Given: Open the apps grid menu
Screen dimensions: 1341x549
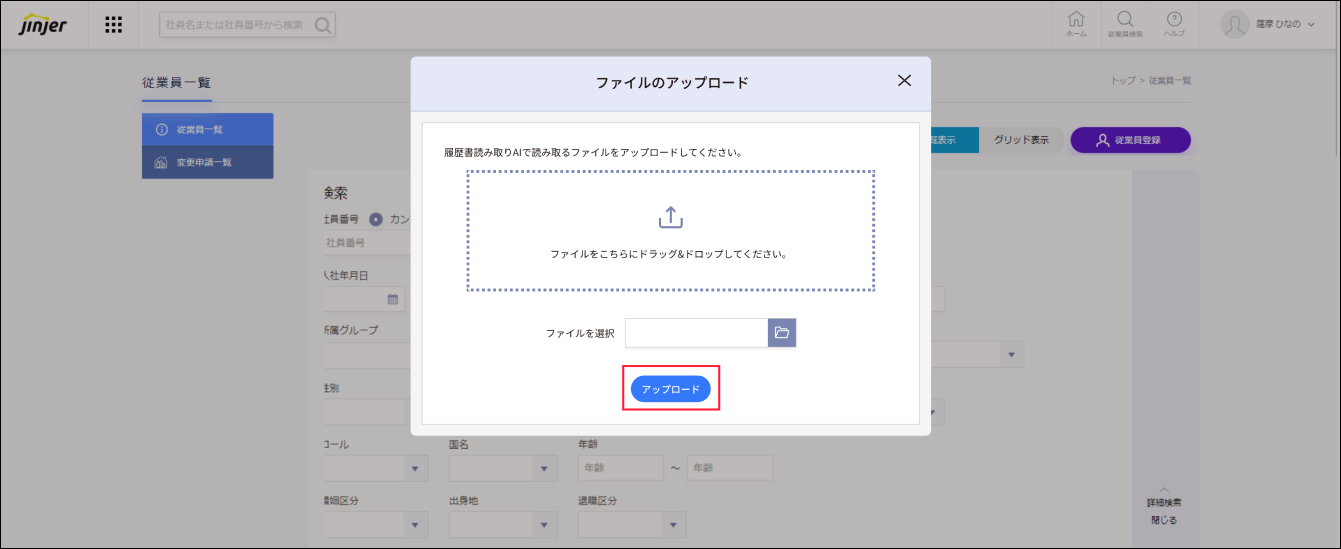Looking at the screenshot, I should (114, 25).
